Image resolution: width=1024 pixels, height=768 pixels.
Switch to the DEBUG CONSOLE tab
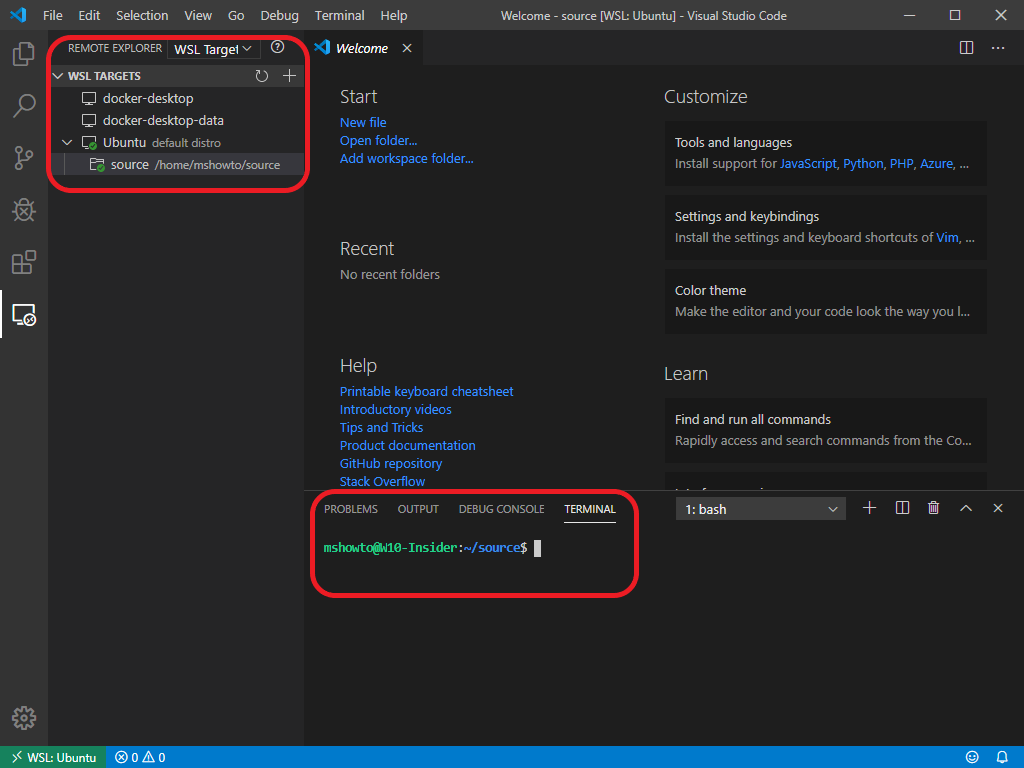point(502,509)
